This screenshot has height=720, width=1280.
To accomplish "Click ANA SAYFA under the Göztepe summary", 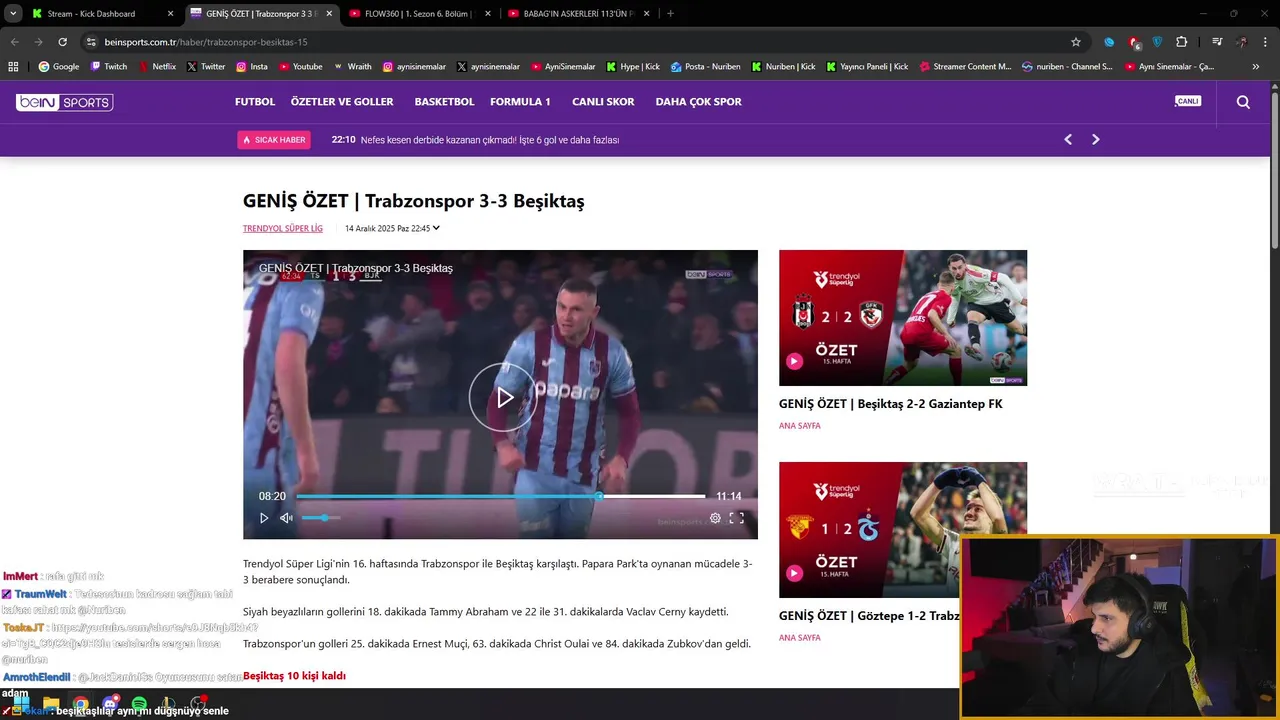I will tap(800, 638).
